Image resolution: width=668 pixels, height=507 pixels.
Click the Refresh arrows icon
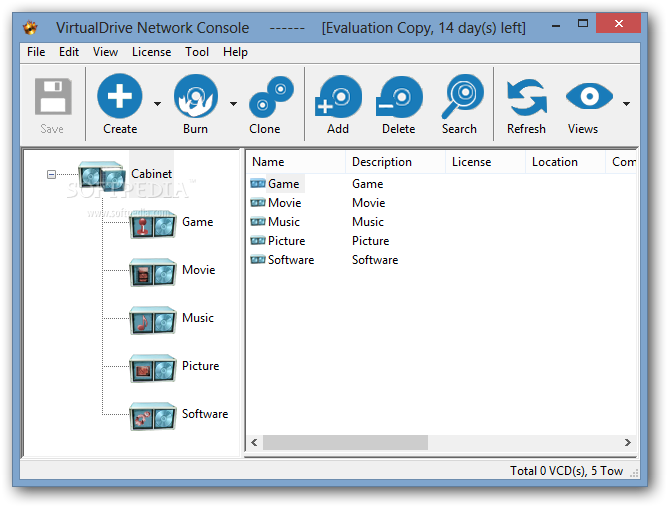[527, 97]
